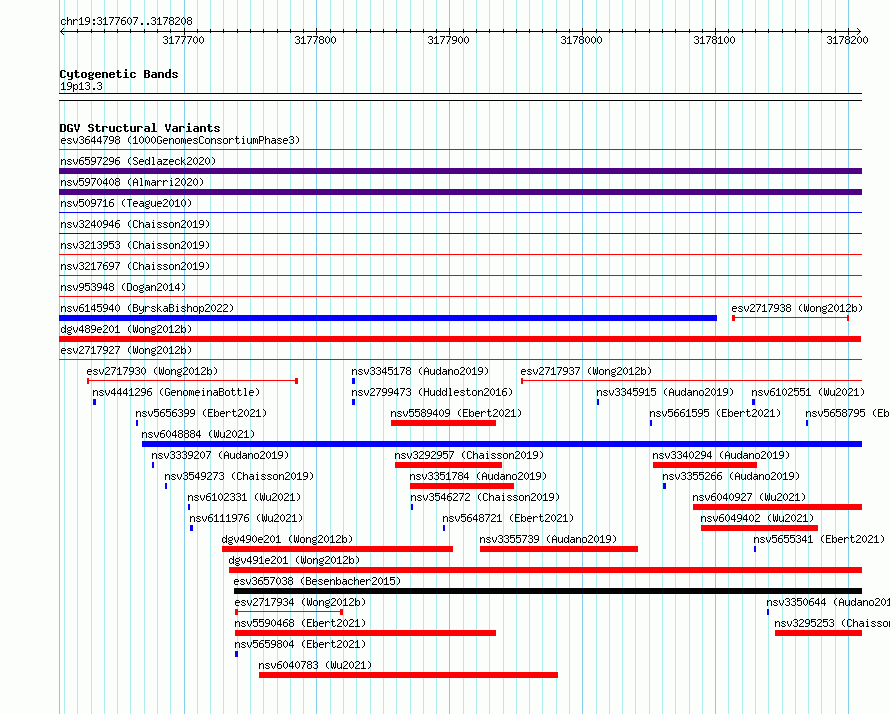Image resolution: width=890 pixels, height=714 pixels.
Task: Select the nsv6048884 (Wu2021) blue bar
Action: (x=501, y=444)
